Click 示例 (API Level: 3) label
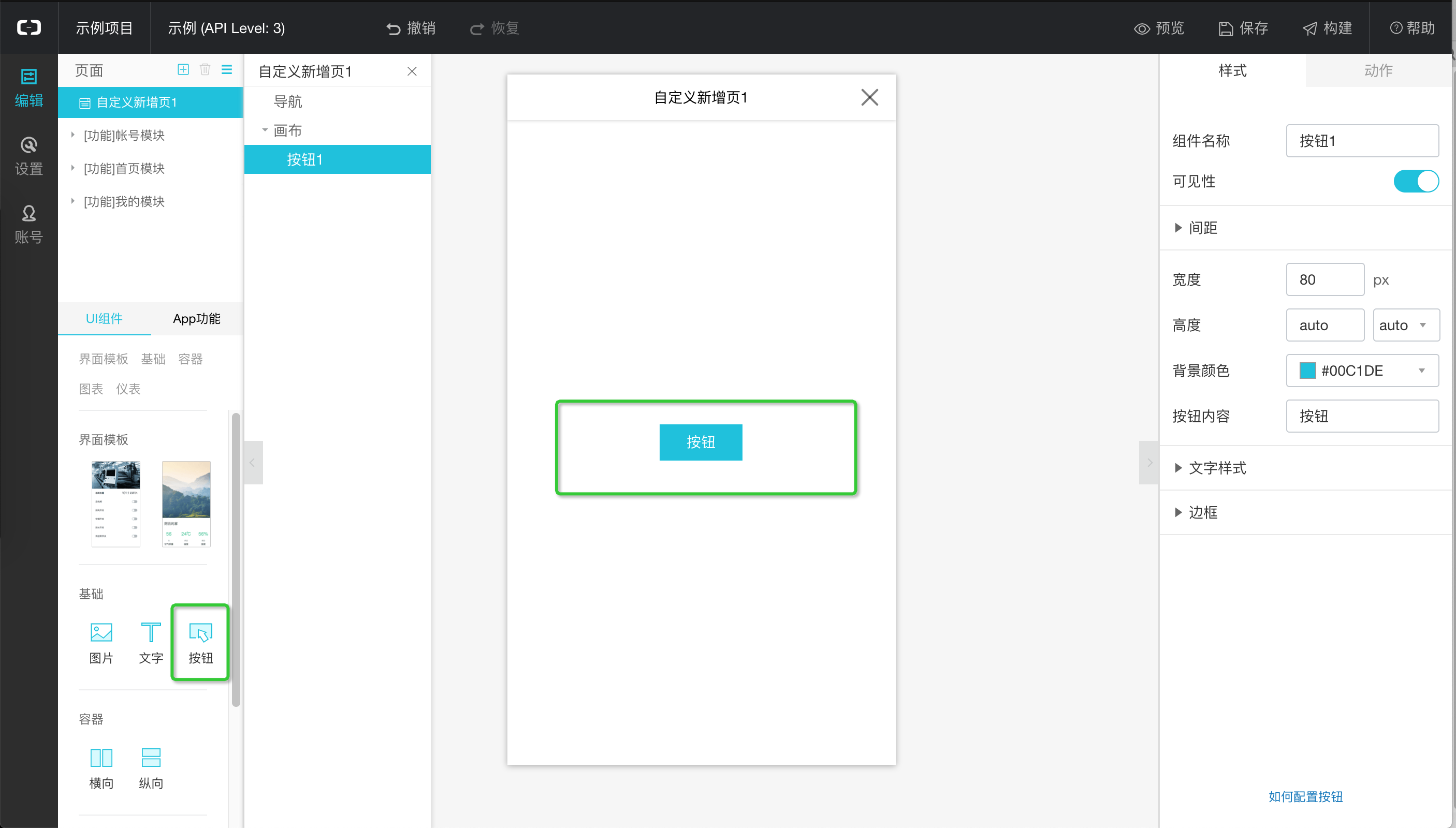 tap(226, 28)
